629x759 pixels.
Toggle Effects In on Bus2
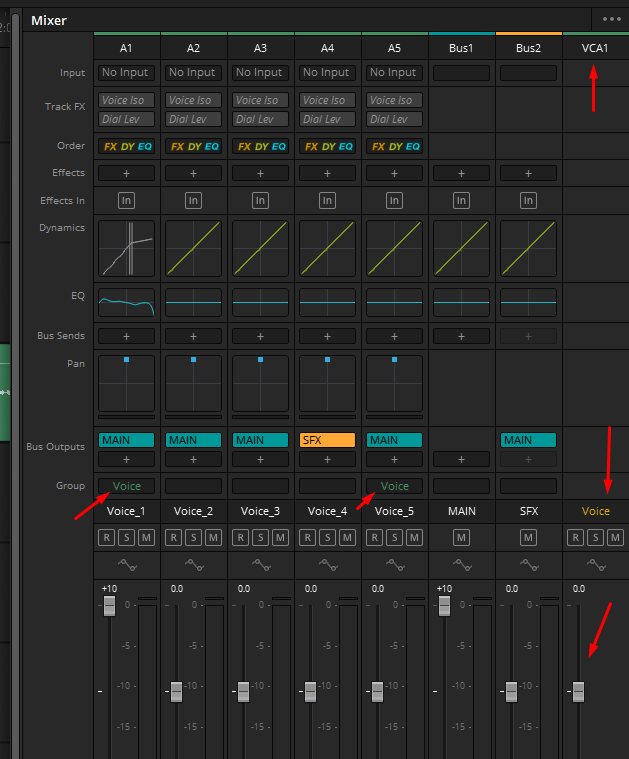(x=528, y=200)
